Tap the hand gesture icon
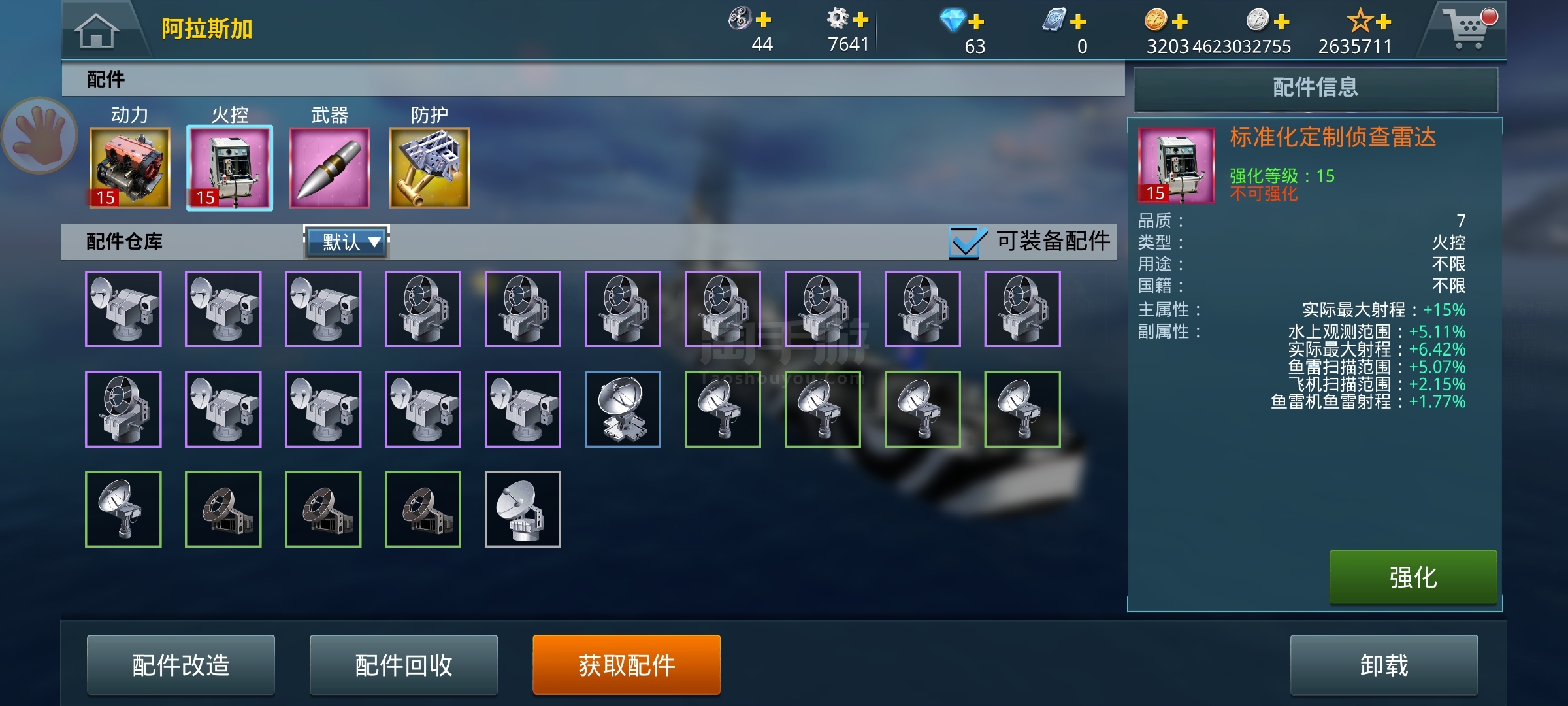 point(40,136)
